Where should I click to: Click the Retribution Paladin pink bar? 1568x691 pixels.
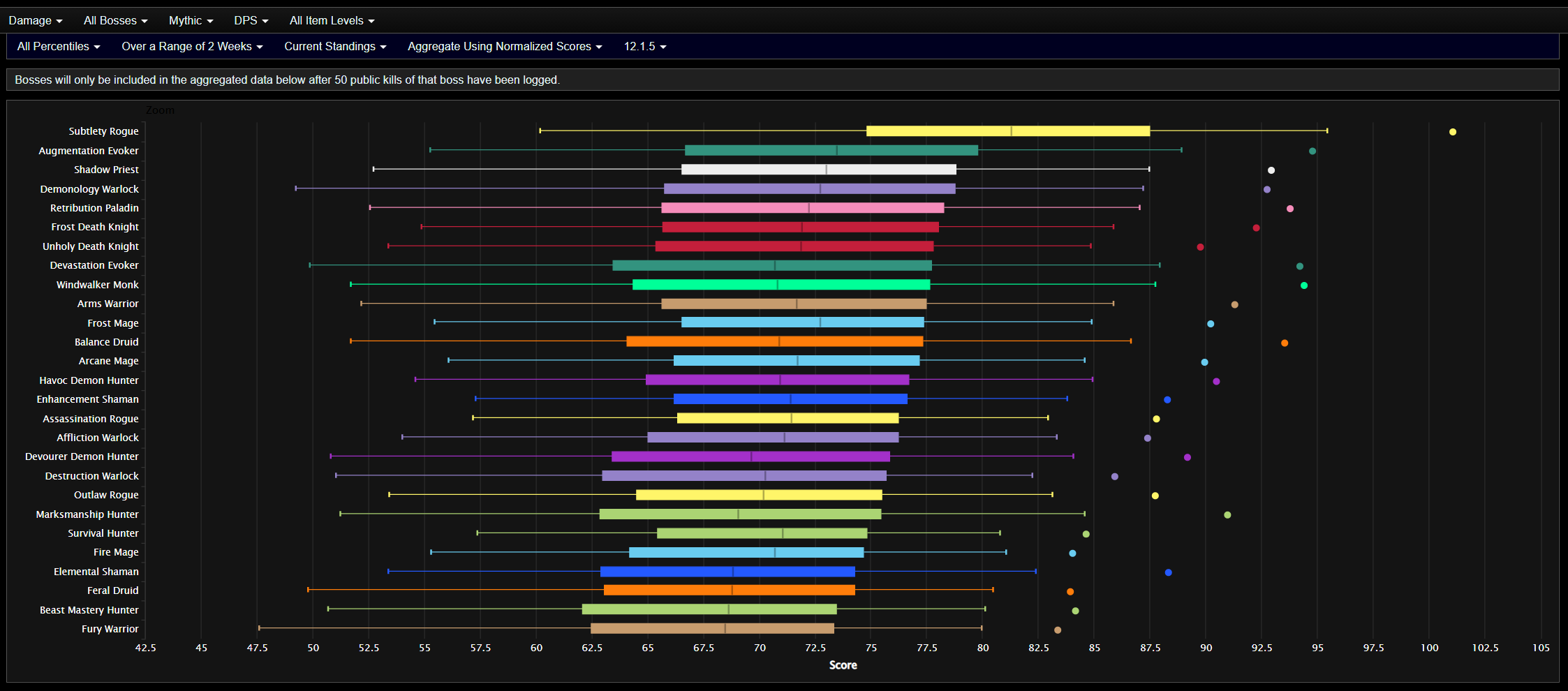(803, 208)
